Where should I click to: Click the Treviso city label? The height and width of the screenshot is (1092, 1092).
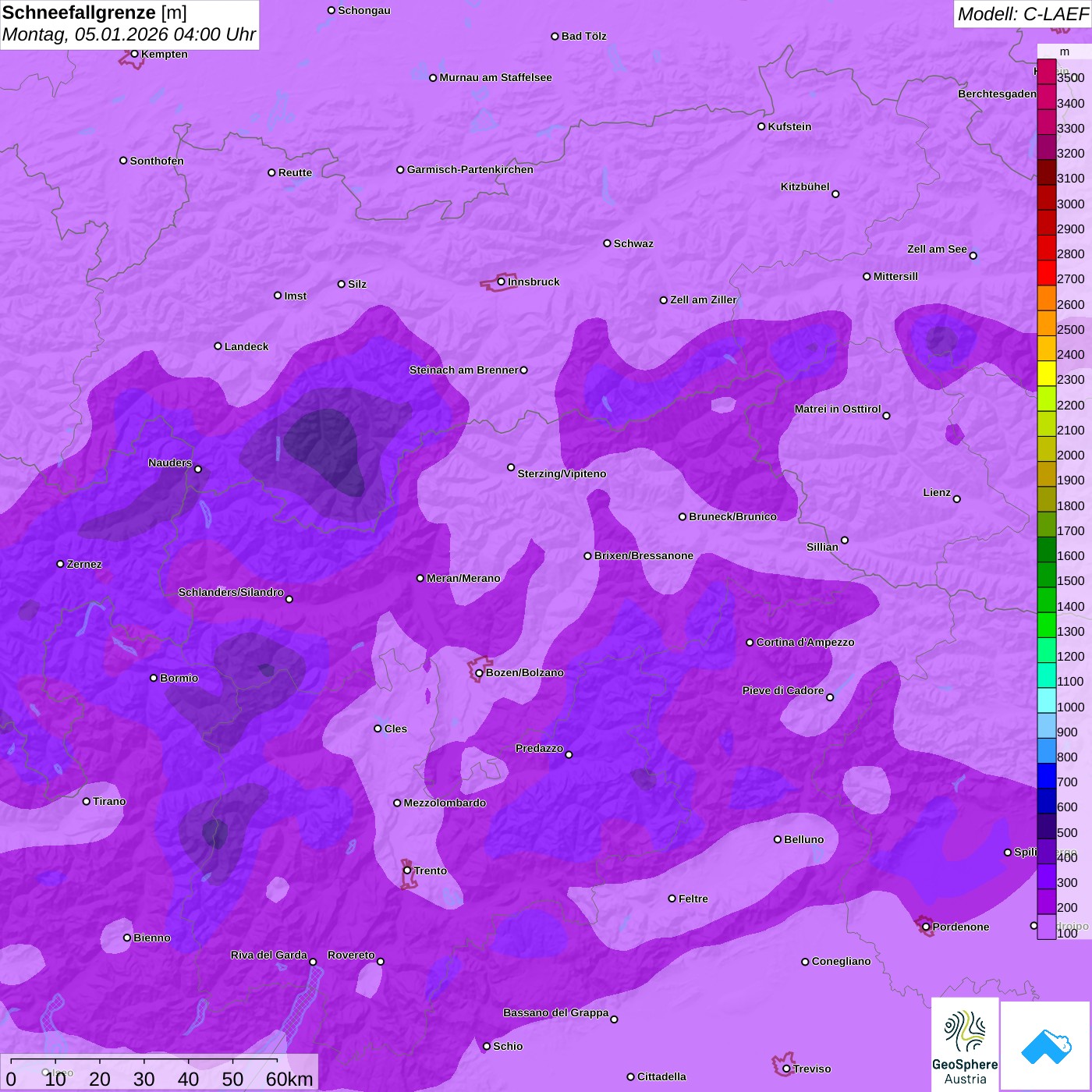812,1069
